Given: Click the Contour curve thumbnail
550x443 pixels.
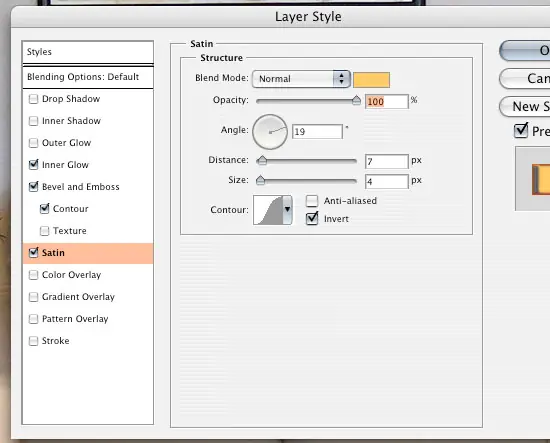Looking at the screenshot, I should point(268,210).
